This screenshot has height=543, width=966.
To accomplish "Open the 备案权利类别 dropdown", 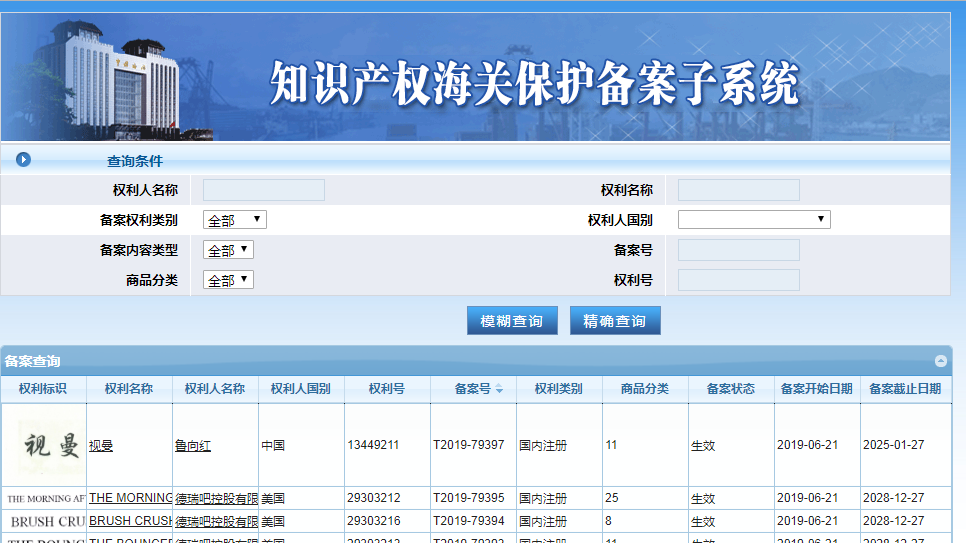I will 235,220.
